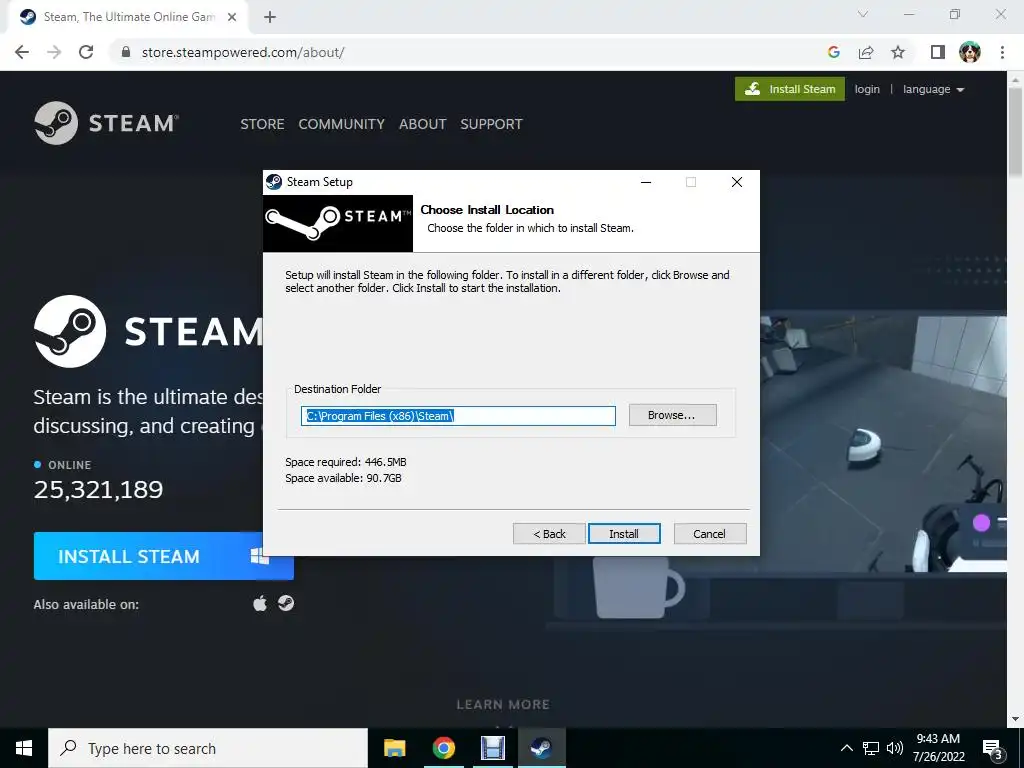Open the ABOUT menu on Steam site
The image size is (1024, 768).
click(x=423, y=124)
